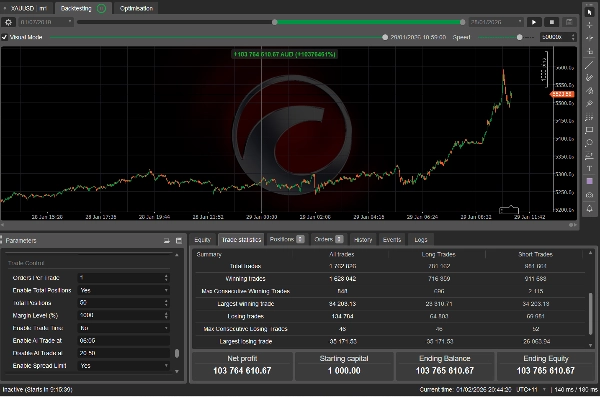The height and width of the screenshot is (397, 600).
Task: Start the backtest with play button
Action: [534, 22]
